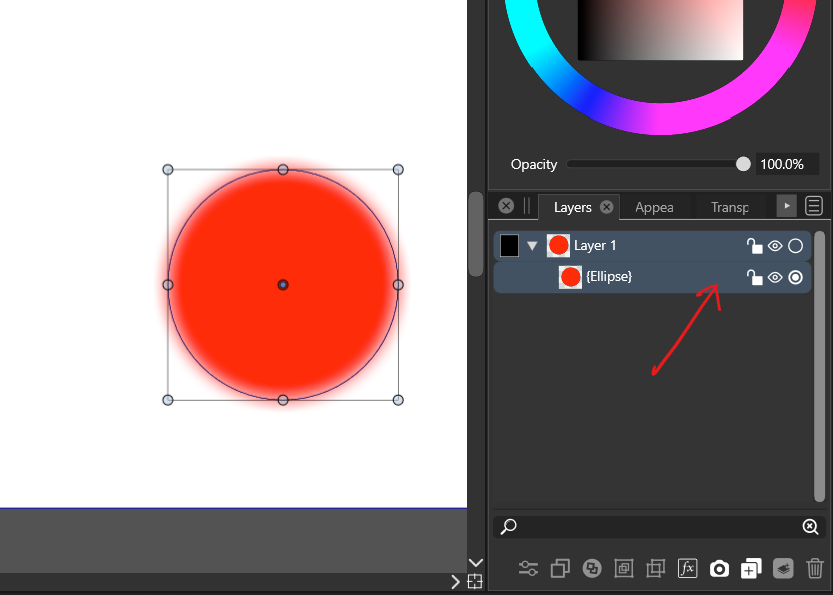Image resolution: width=833 pixels, height=595 pixels.
Task: Open layer options sliders icon
Action: (528, 569)
